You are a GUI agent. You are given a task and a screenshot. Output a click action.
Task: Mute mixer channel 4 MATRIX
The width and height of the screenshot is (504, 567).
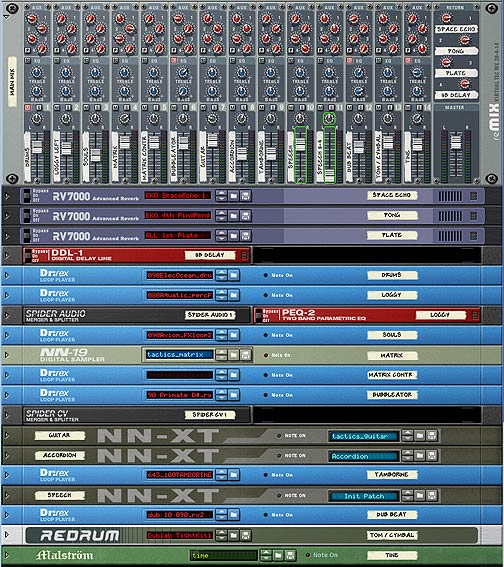pos(115,107)
